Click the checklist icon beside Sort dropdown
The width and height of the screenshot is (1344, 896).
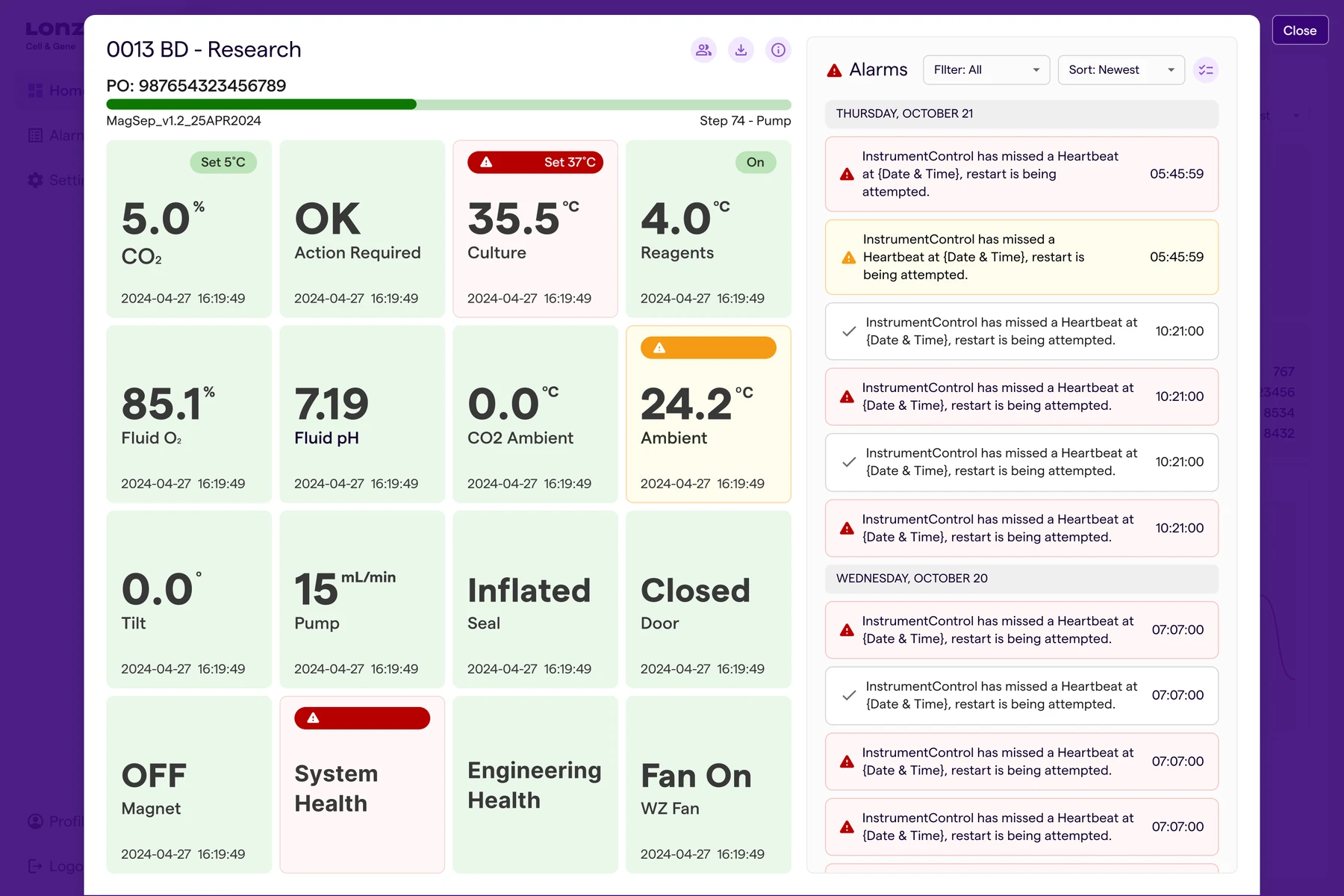point(1206,70)
